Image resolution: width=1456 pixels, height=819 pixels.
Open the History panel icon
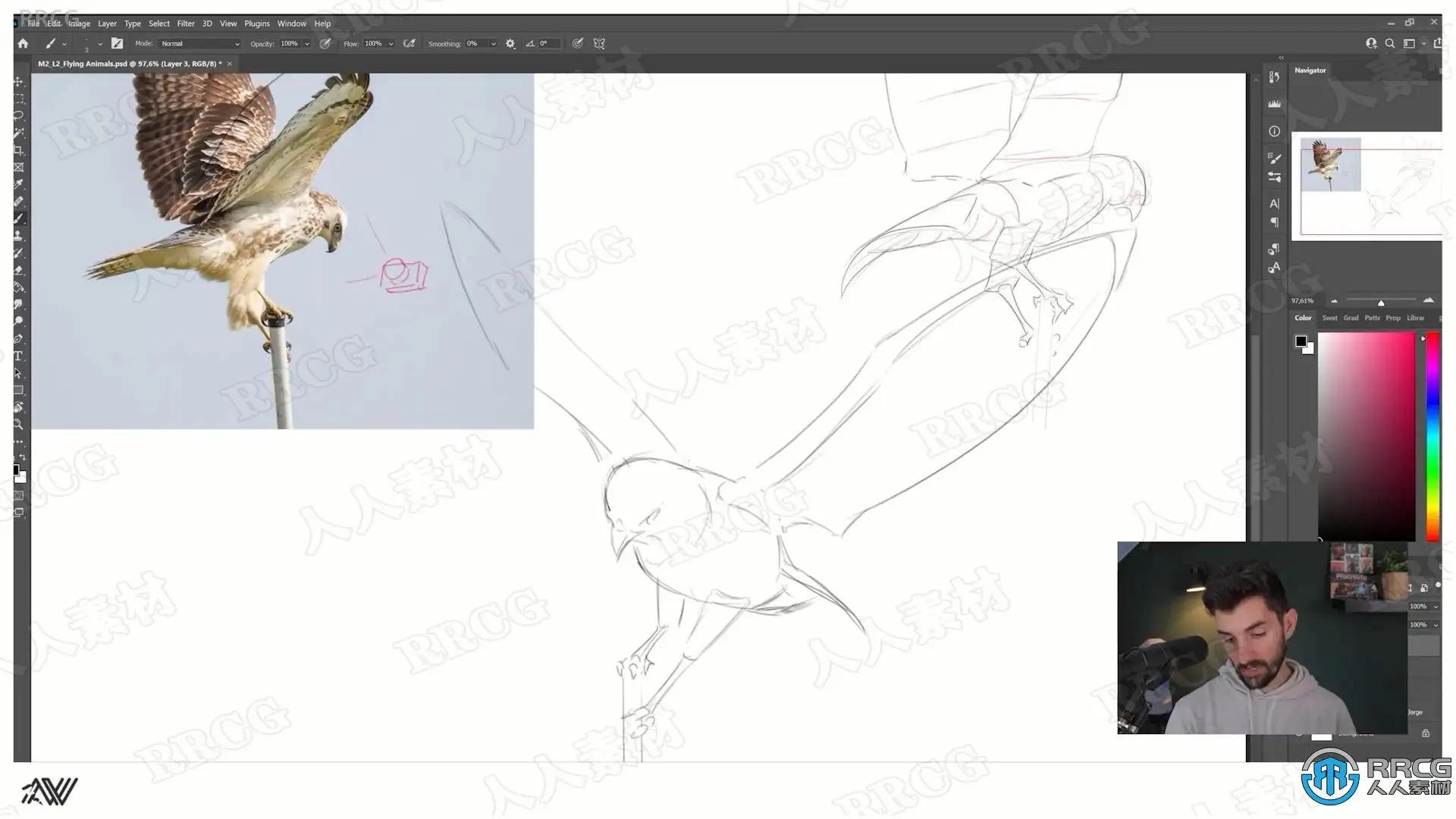click(x=1274, y=77)
